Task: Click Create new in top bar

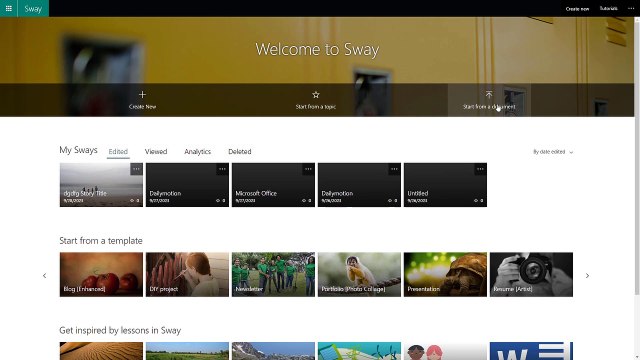Action: 577,9
